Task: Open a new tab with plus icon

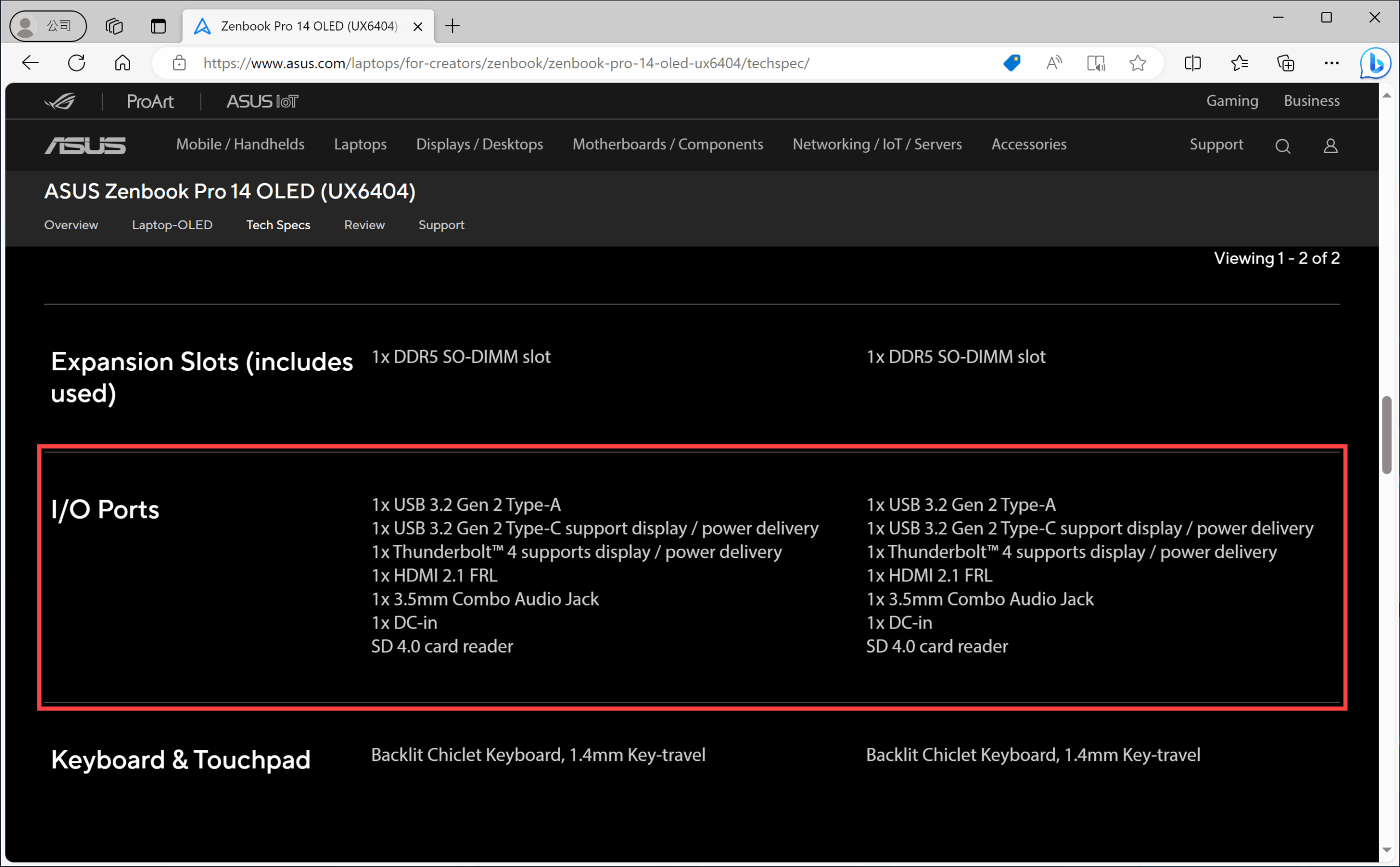Action: coord(452,26)
